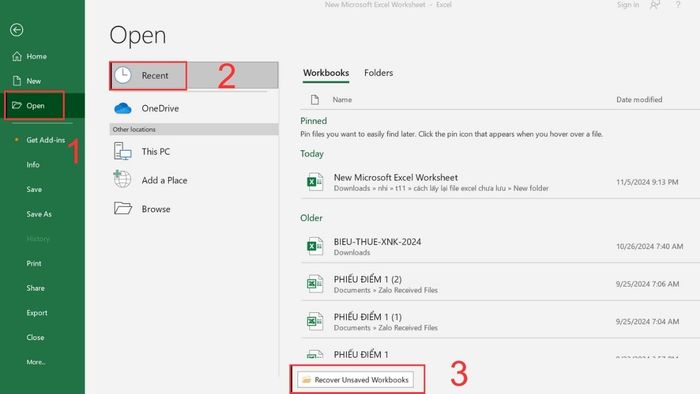This screenshot has height=394, width=700.
Task: Click the This PC computer icon
Action: coord(122,151)
